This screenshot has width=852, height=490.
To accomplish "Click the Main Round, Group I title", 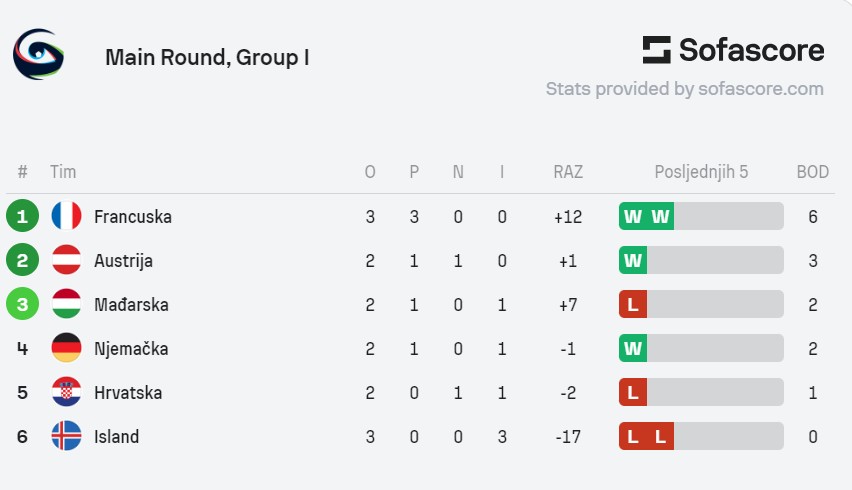I will (207, 58).
